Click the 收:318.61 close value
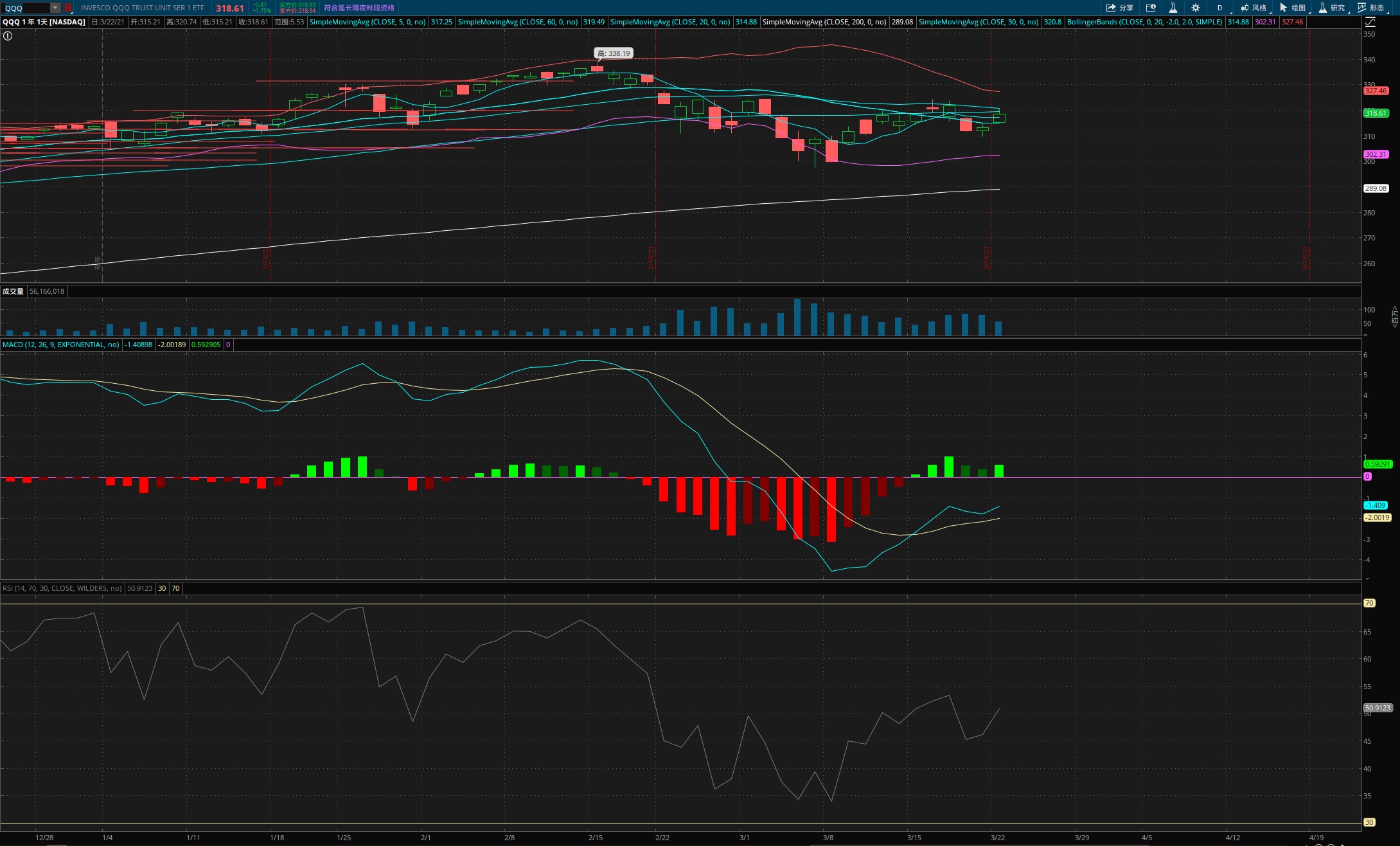The height and width of the screenshot is (846, 1400). point(254,22)
